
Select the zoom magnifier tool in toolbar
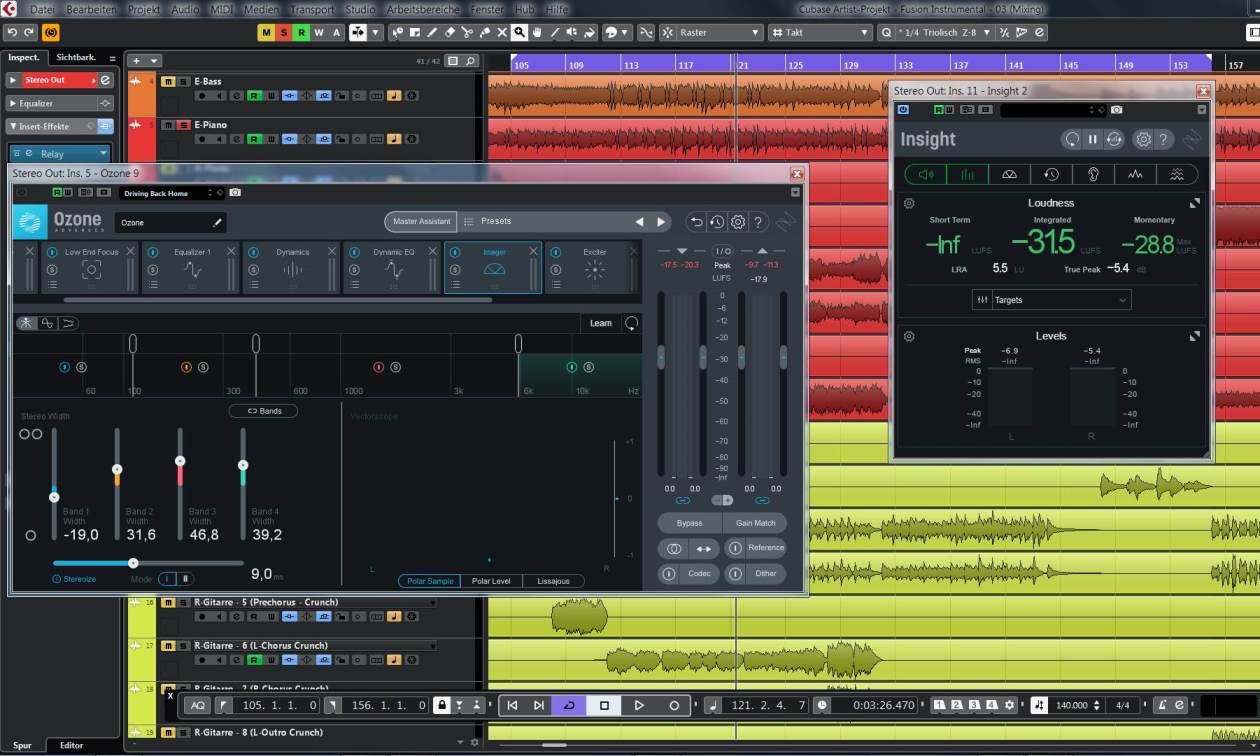[519, 33]
